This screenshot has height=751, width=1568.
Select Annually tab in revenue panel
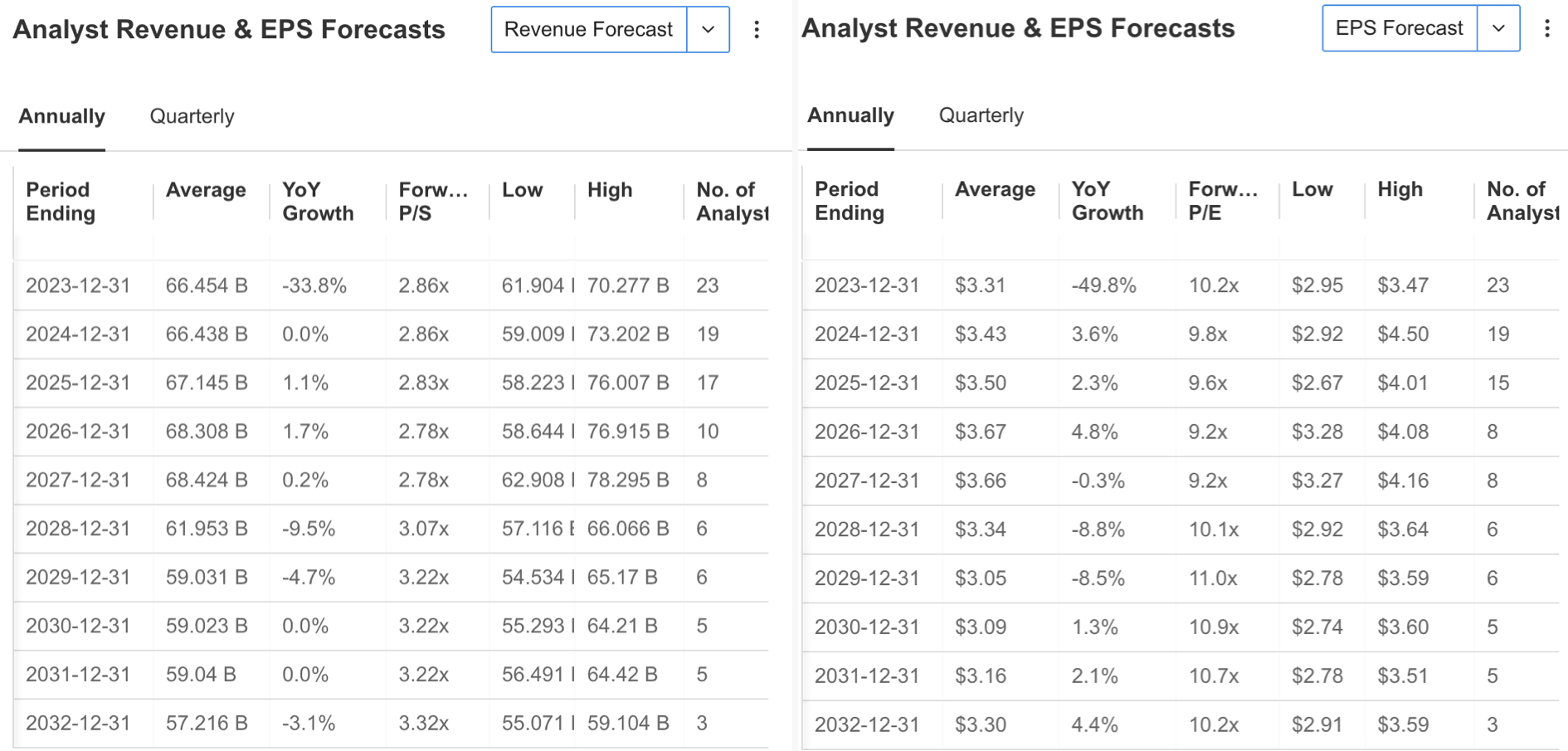pyautogui.click(x=62, y=116)
